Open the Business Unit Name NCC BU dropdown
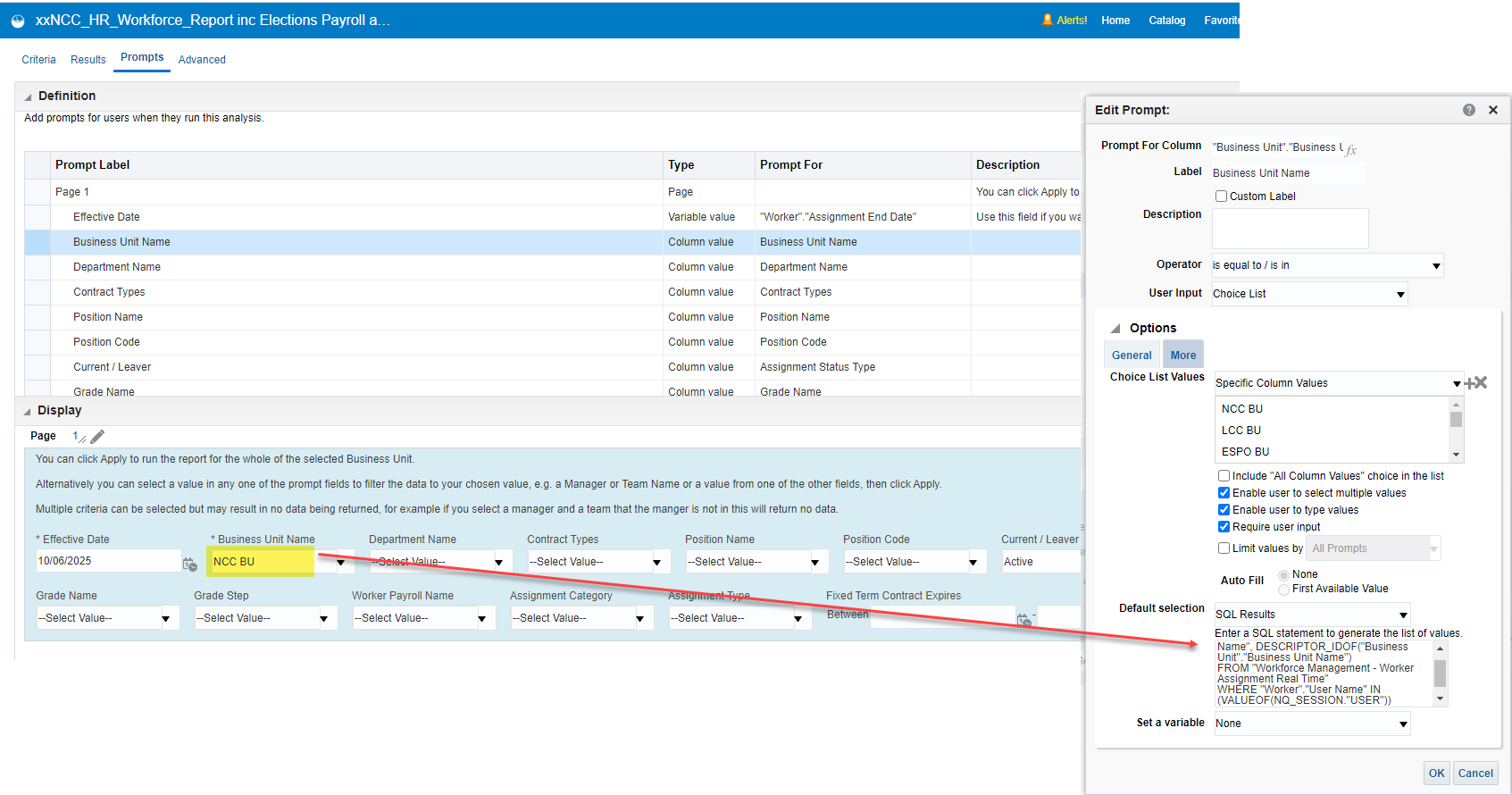 coord(340,563)
